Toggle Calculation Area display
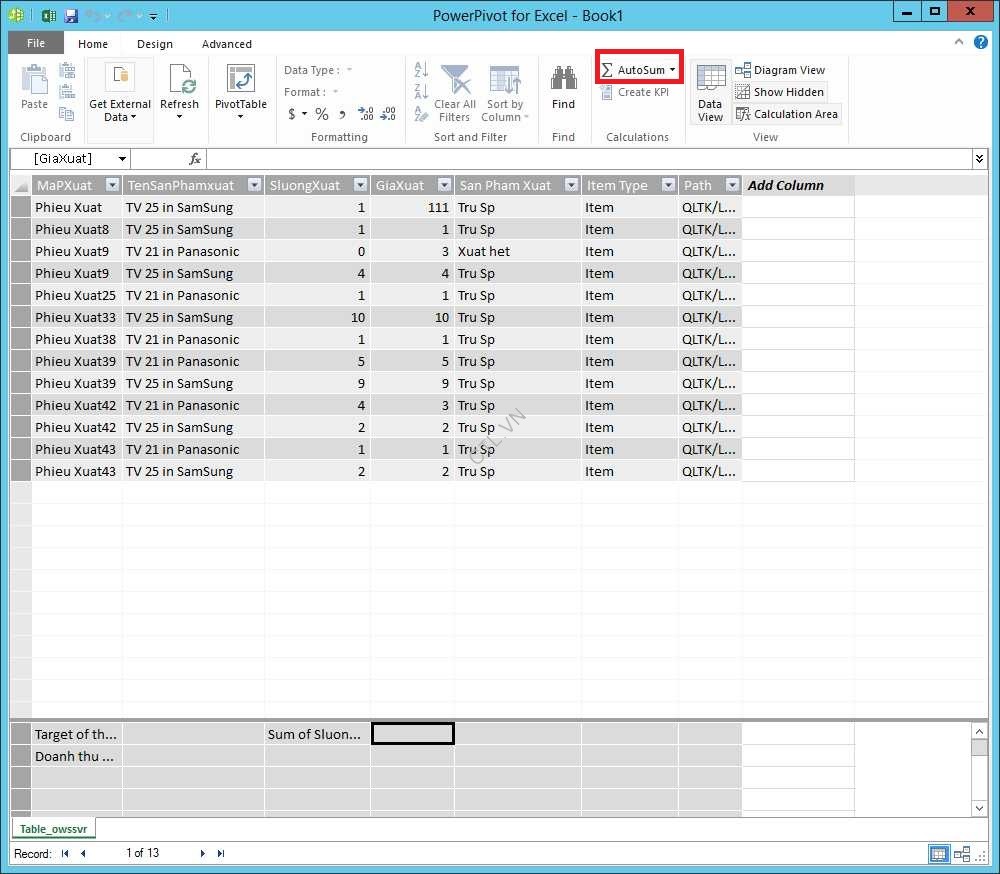Image resolution: width=1000 pixels, height=874 pixels. [786, 114]
